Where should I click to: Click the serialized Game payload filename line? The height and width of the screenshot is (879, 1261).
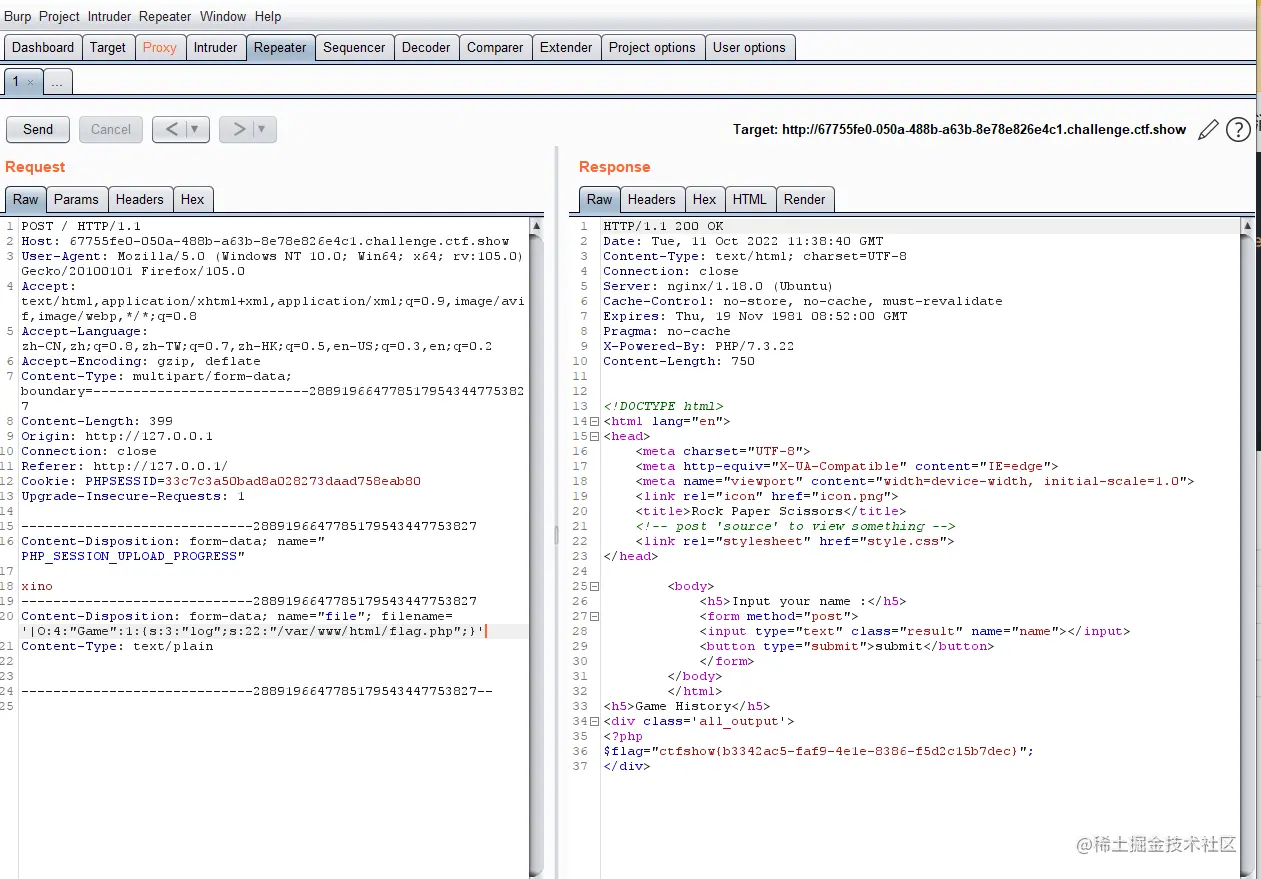252,632
